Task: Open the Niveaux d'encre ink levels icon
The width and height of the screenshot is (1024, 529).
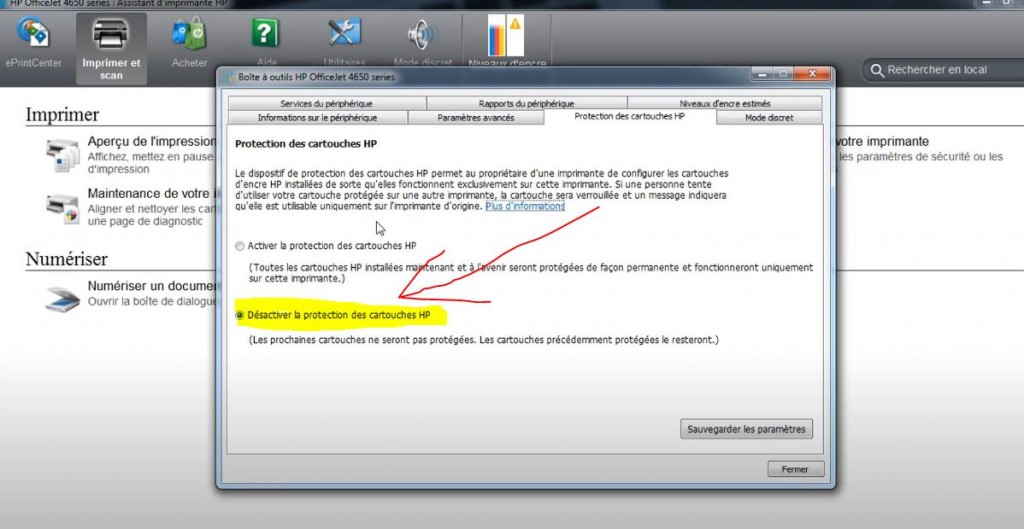Action: [507, 36]
